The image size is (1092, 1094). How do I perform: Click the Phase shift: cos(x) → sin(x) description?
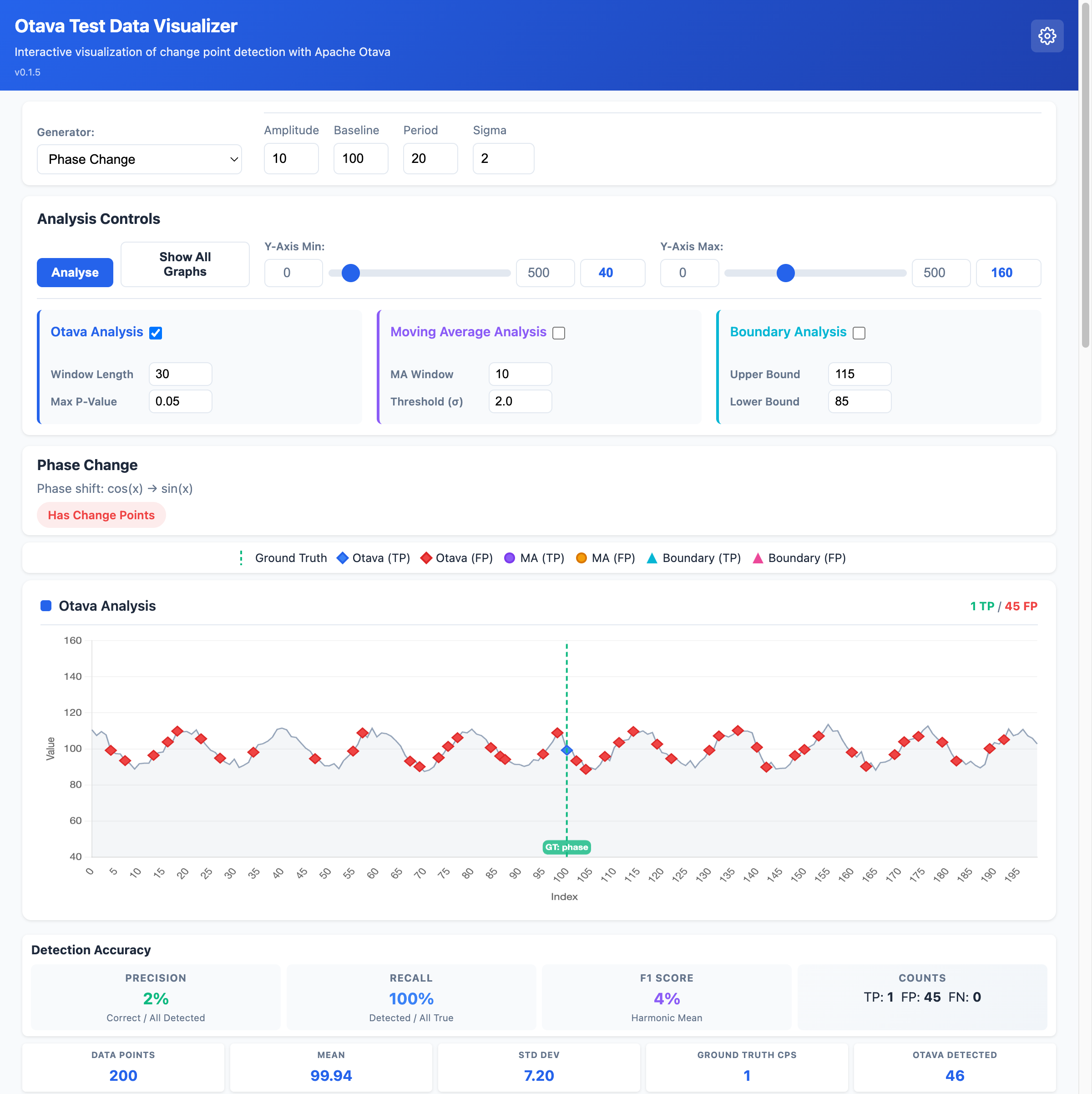[115, 489]
